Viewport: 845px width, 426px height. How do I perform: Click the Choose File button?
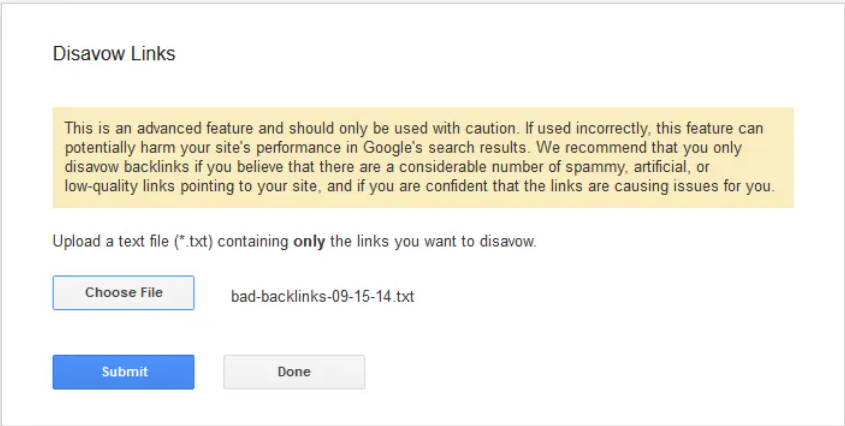point(123,293)
